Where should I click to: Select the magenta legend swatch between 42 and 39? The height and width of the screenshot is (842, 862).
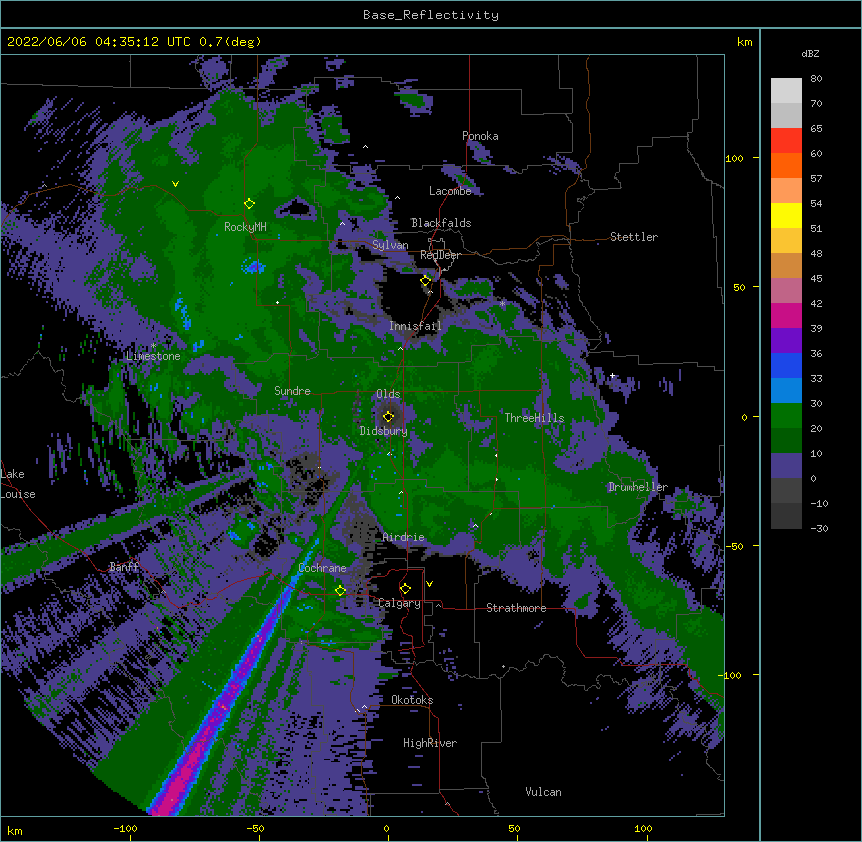click(786, 315)
